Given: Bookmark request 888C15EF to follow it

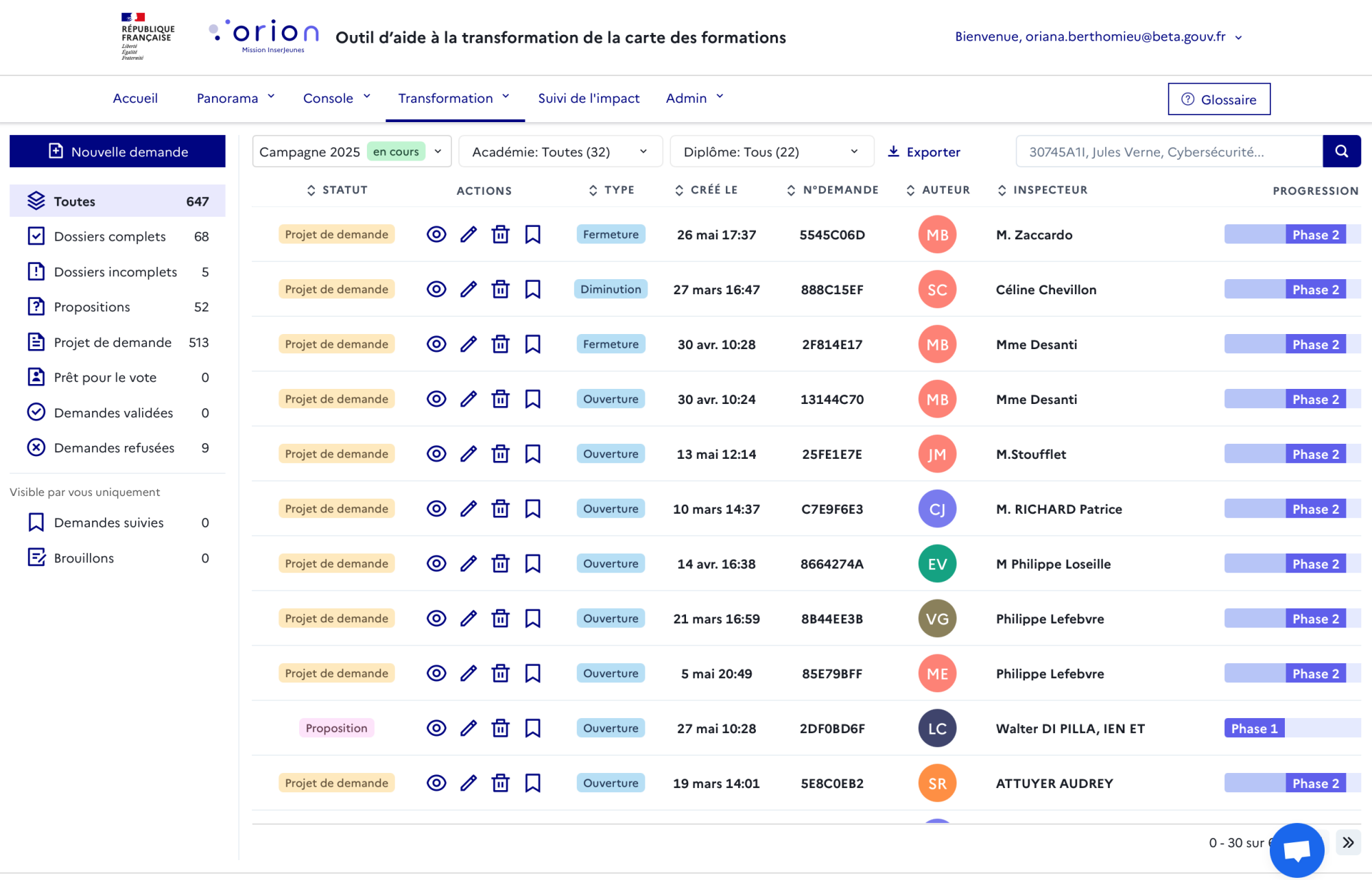Looking at the screenshot, I should tap(533, 289).
